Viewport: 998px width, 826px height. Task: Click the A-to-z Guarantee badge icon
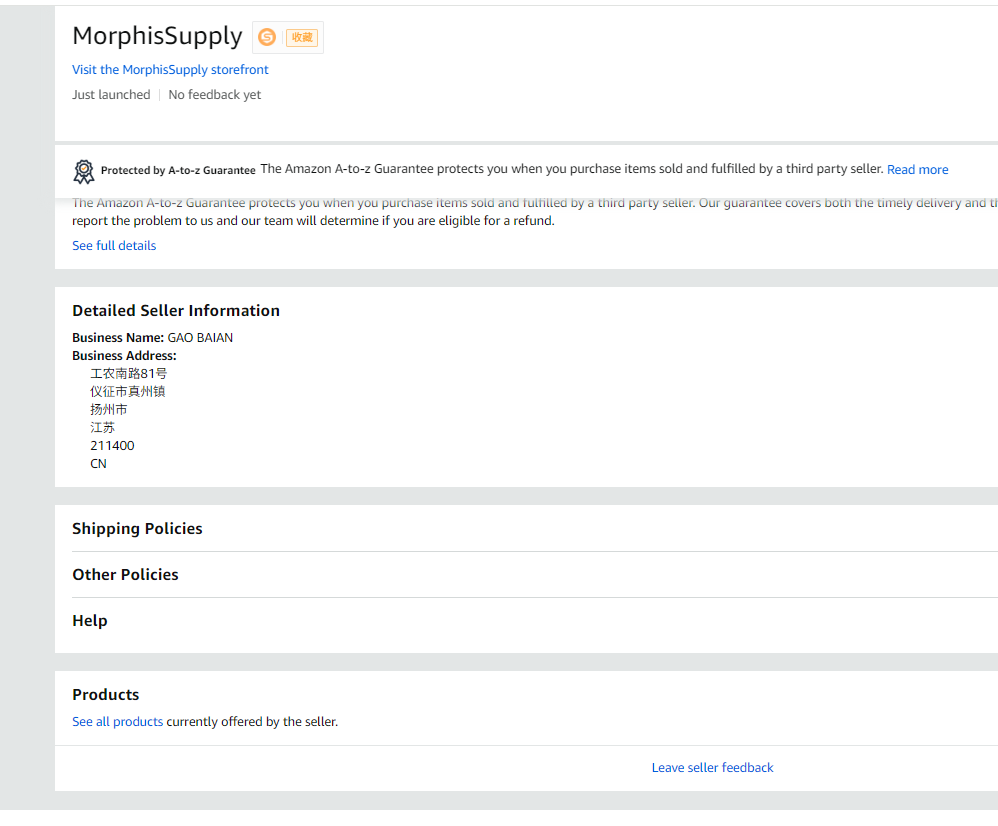[84, 171]
